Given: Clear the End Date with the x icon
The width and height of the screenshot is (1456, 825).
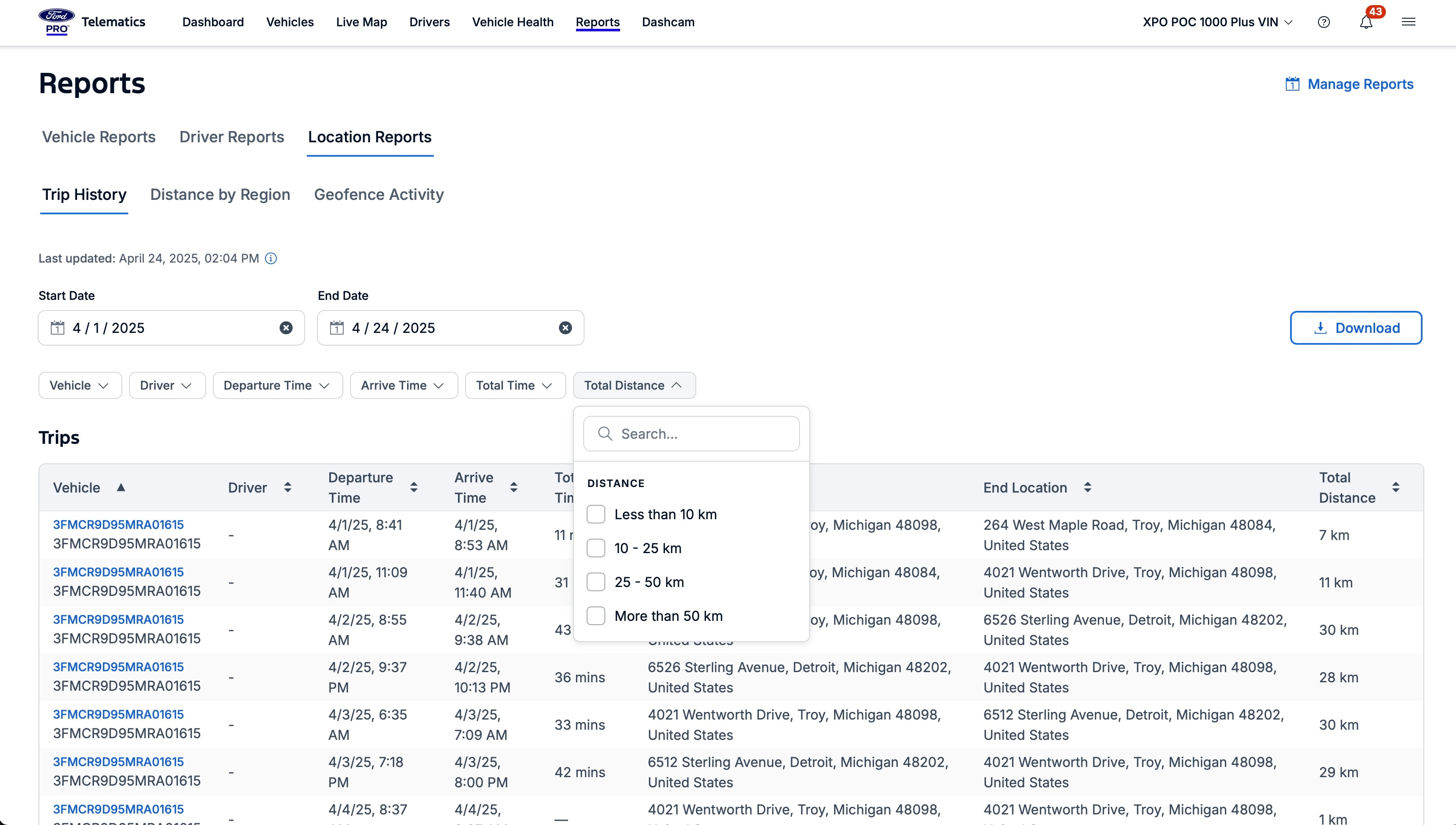Looking at the screenshot, I should pos(565,327).
